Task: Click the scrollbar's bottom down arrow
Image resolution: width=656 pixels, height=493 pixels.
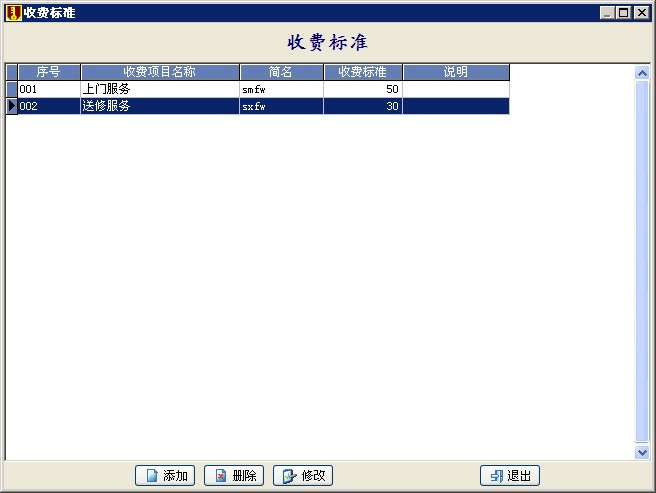Action: coord(642,453)
